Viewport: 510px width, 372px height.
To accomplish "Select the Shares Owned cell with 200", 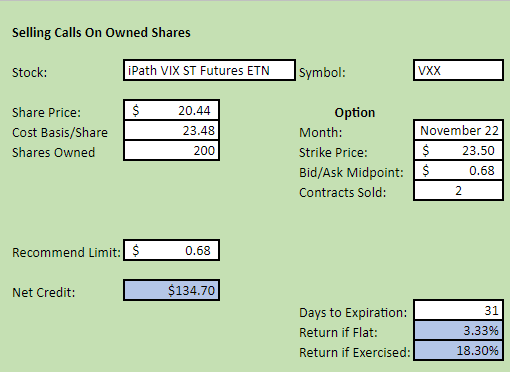I will pos(171,150).
